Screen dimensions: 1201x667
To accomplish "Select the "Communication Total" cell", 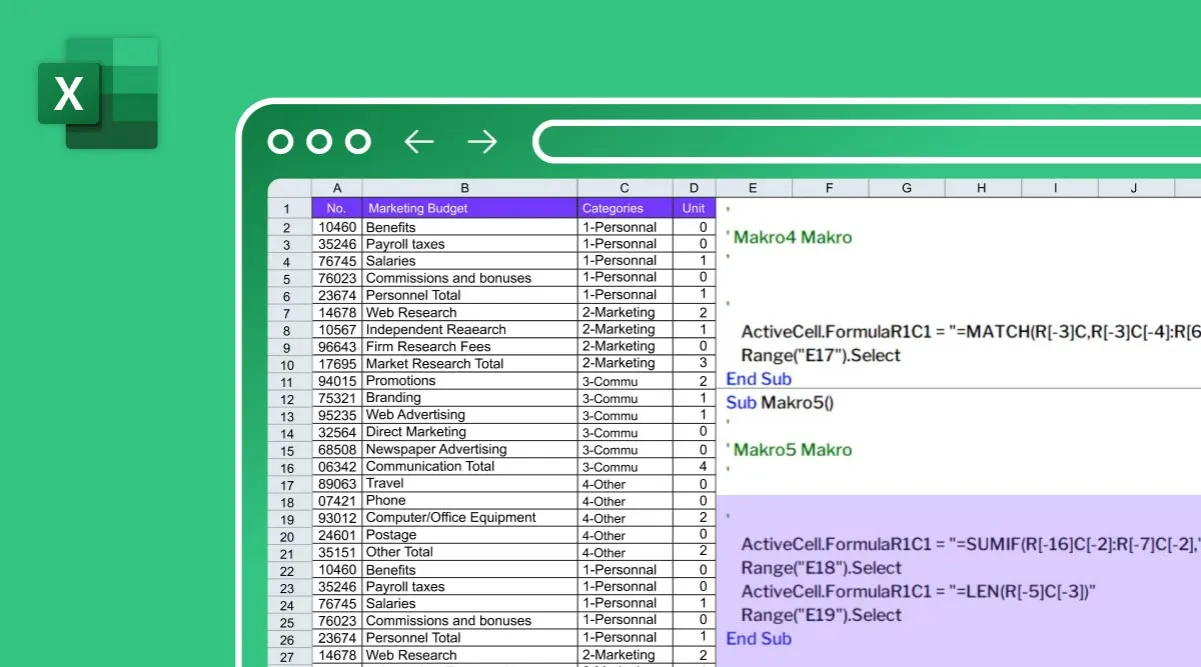I will tap(470, 466).
